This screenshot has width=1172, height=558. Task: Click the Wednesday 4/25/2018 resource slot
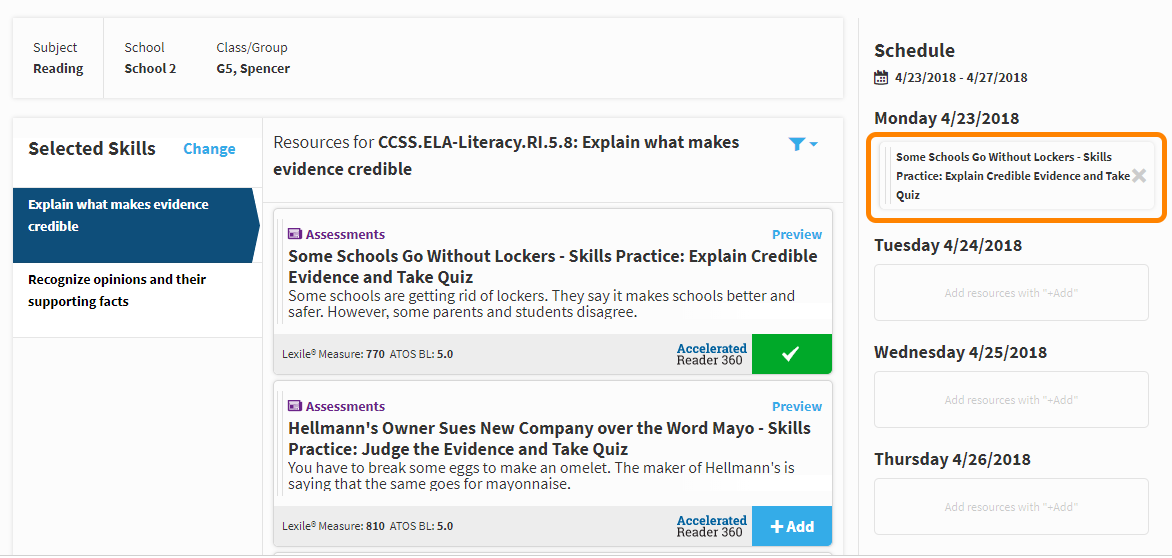tap(1011, 400)
